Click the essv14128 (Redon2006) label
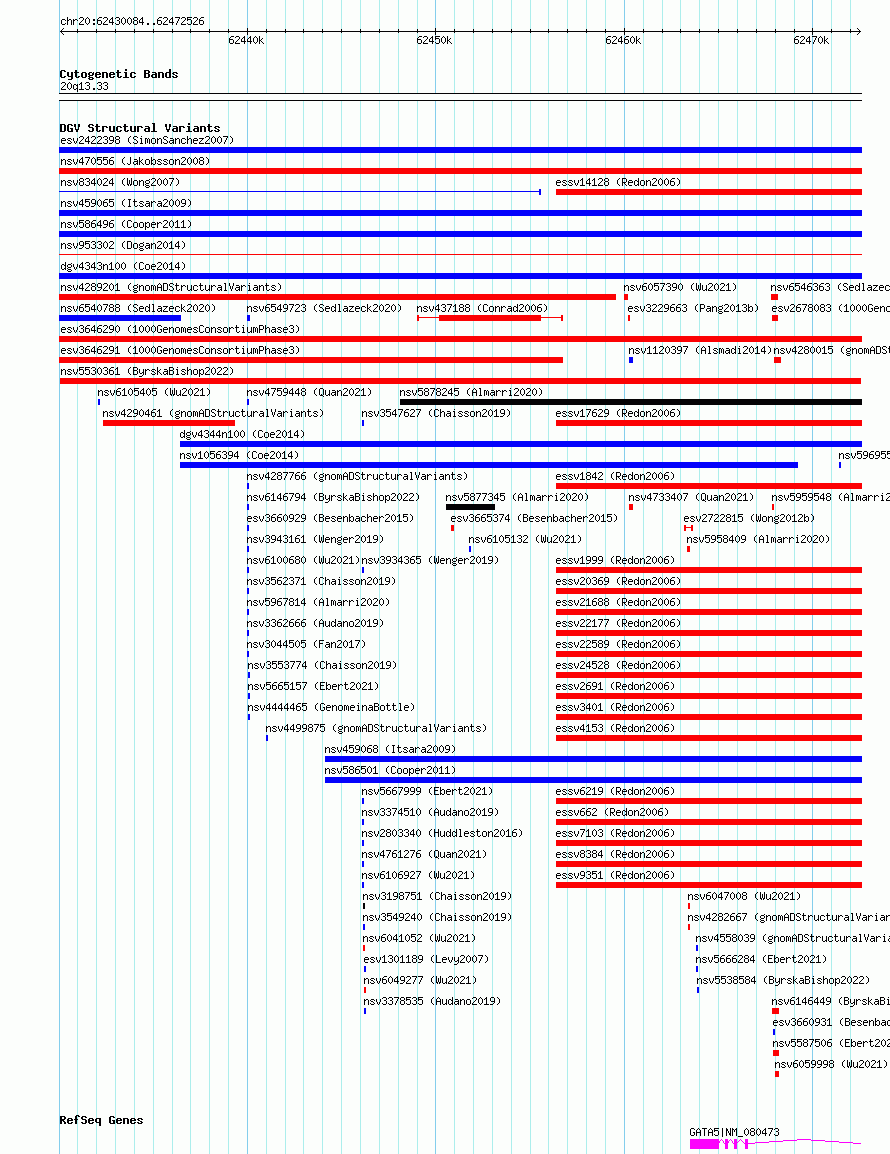Screen dimensions: 890x1154 pos(618,182)
